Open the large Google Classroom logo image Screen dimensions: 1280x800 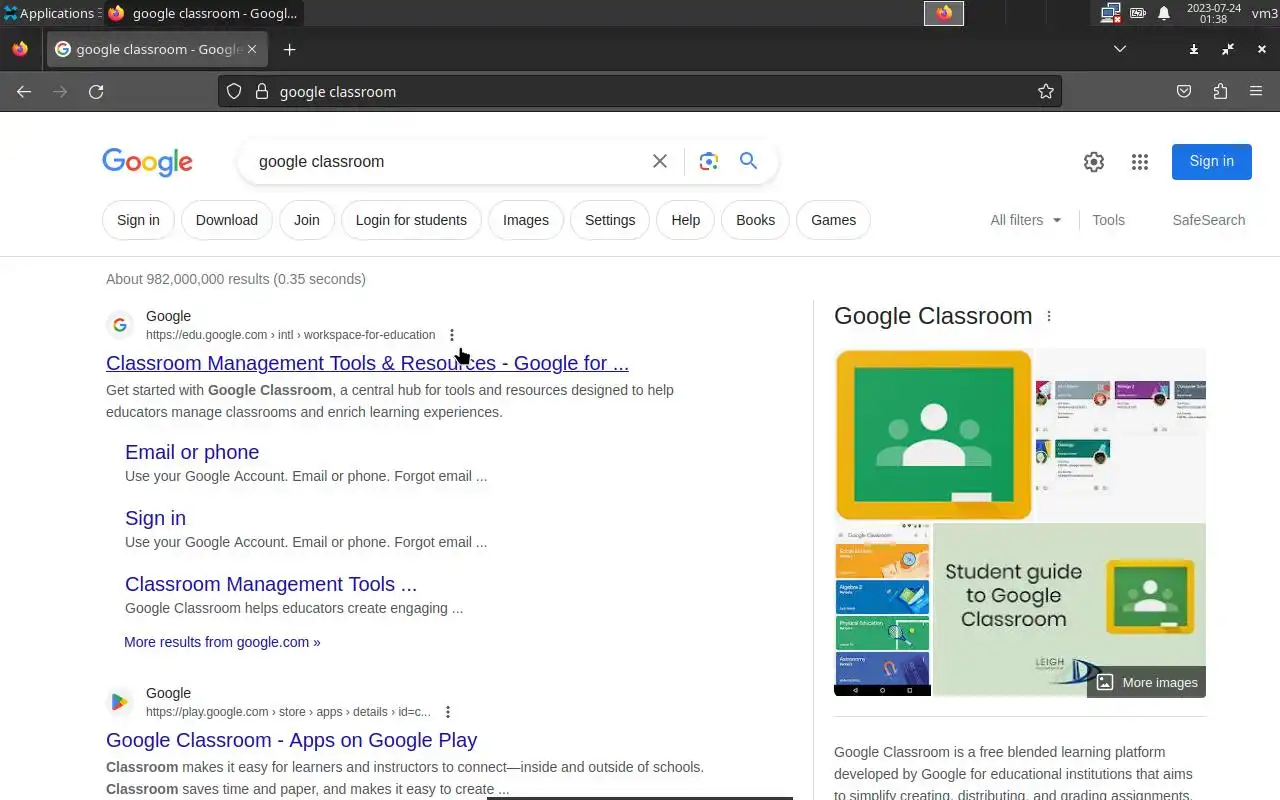933,434
